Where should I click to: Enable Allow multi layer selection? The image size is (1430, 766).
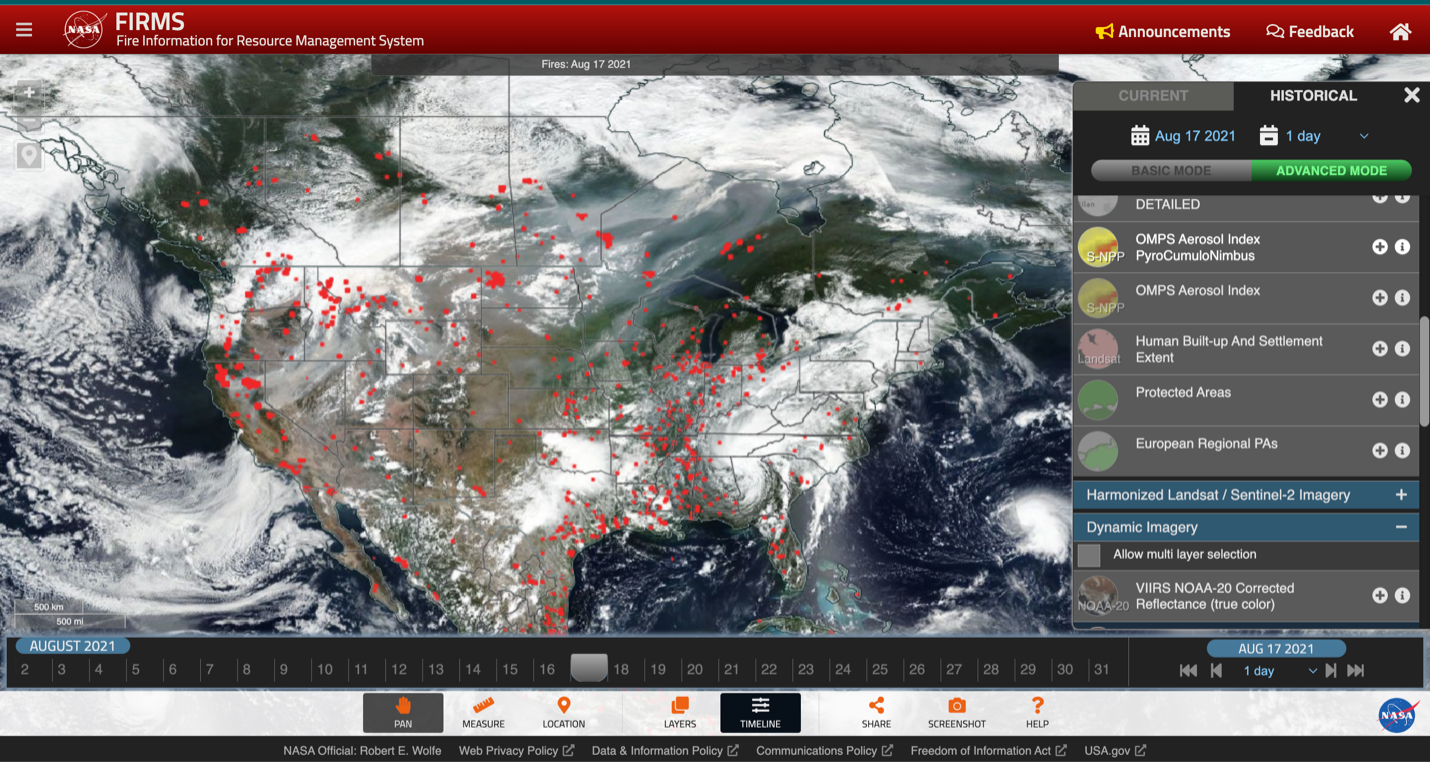click(1091, 554)
